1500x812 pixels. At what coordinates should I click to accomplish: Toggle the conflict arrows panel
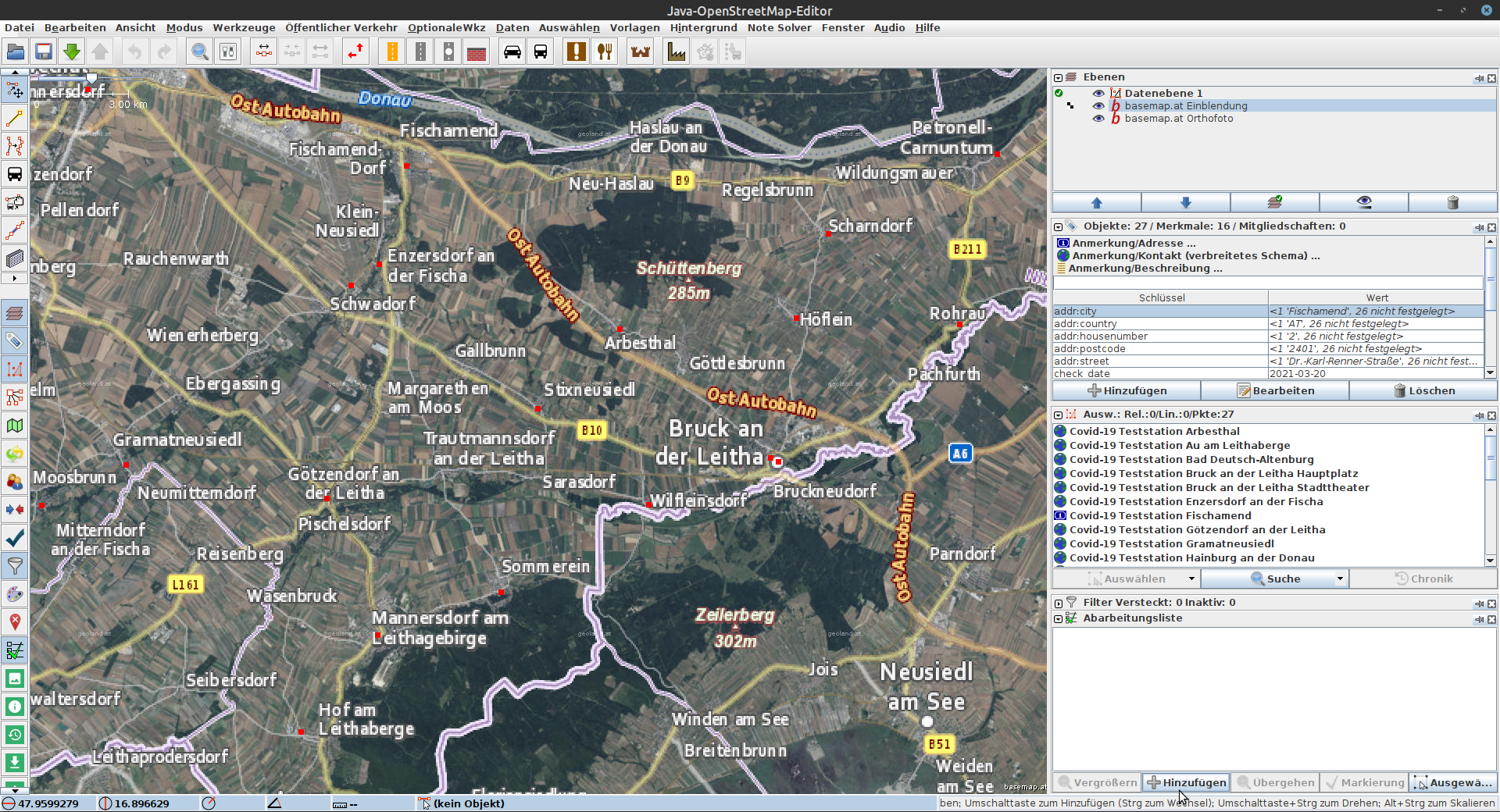[15, 510]
